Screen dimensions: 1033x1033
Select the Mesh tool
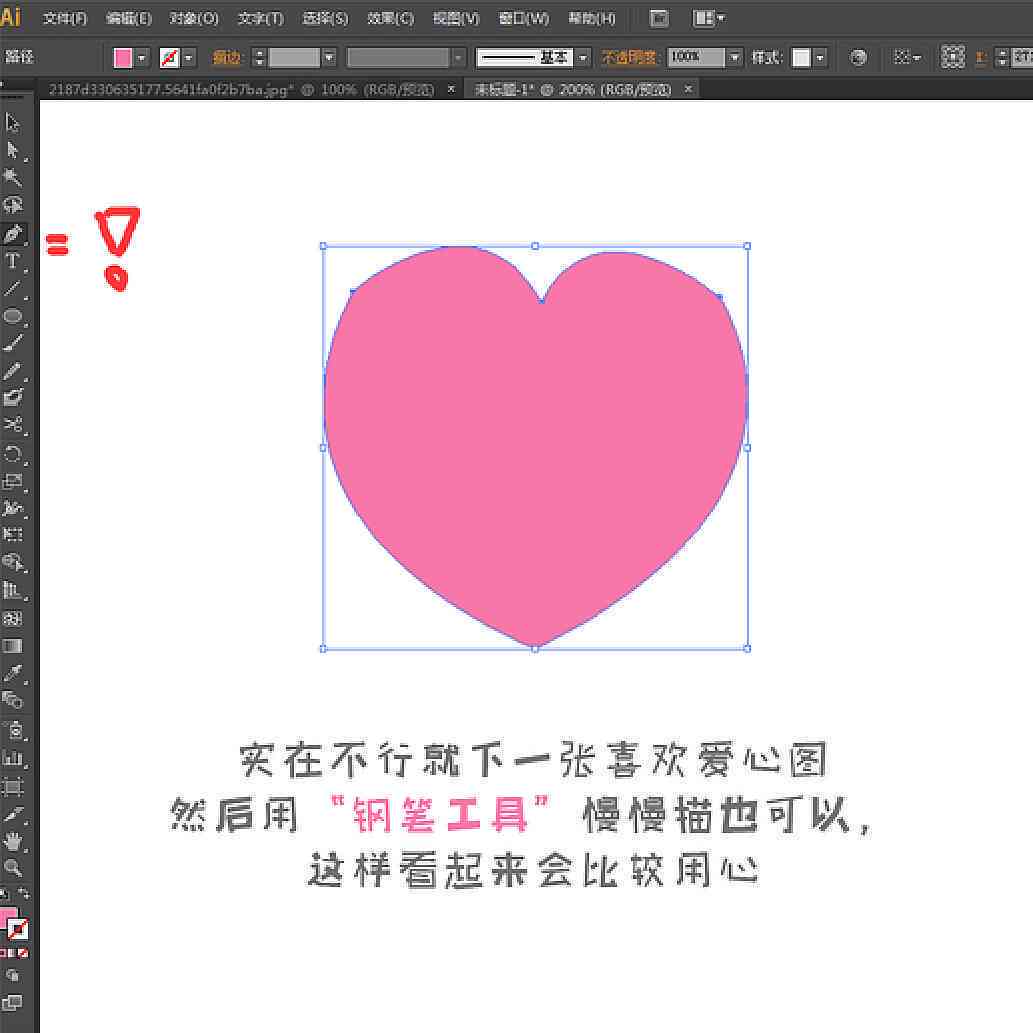coord(13,619)
